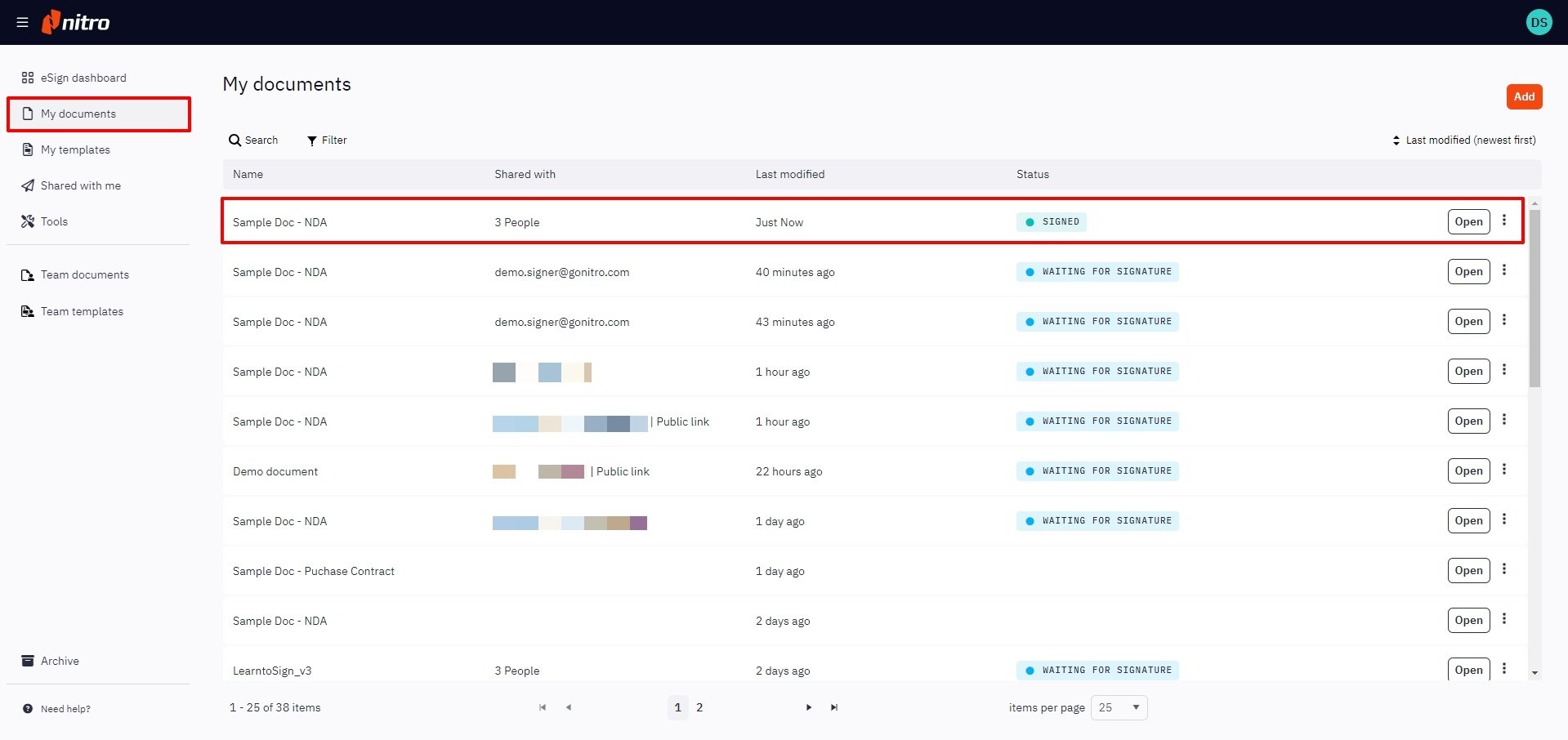Image resolution: width=1568 pixels, height=740 pixels.
Task: Navigate to My templates in sidebar
Action: pyautogui.click(x=75, y=150)
